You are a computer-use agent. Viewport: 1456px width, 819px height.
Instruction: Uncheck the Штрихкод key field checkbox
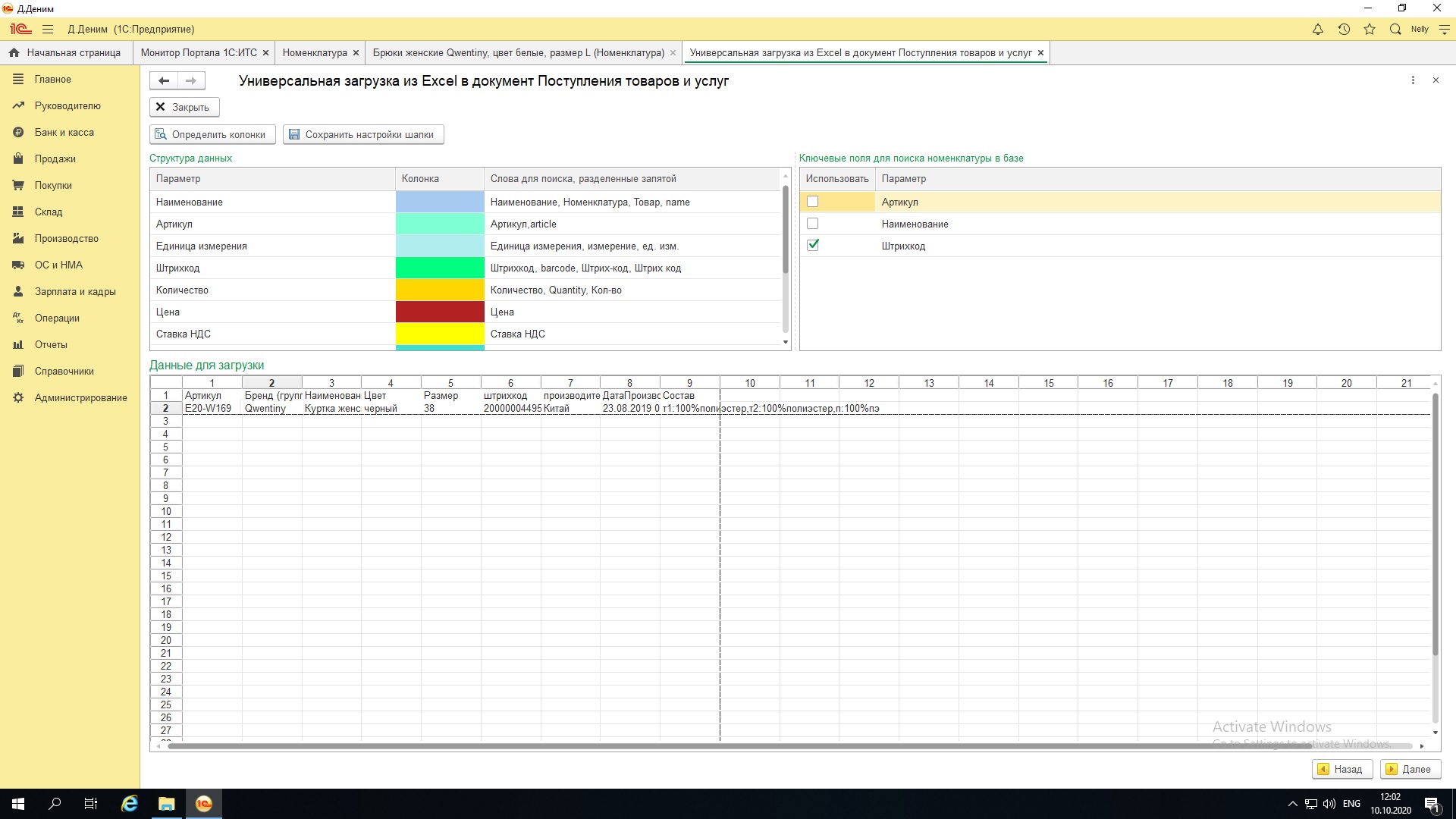pyautogui.click(x=813, y=245)
